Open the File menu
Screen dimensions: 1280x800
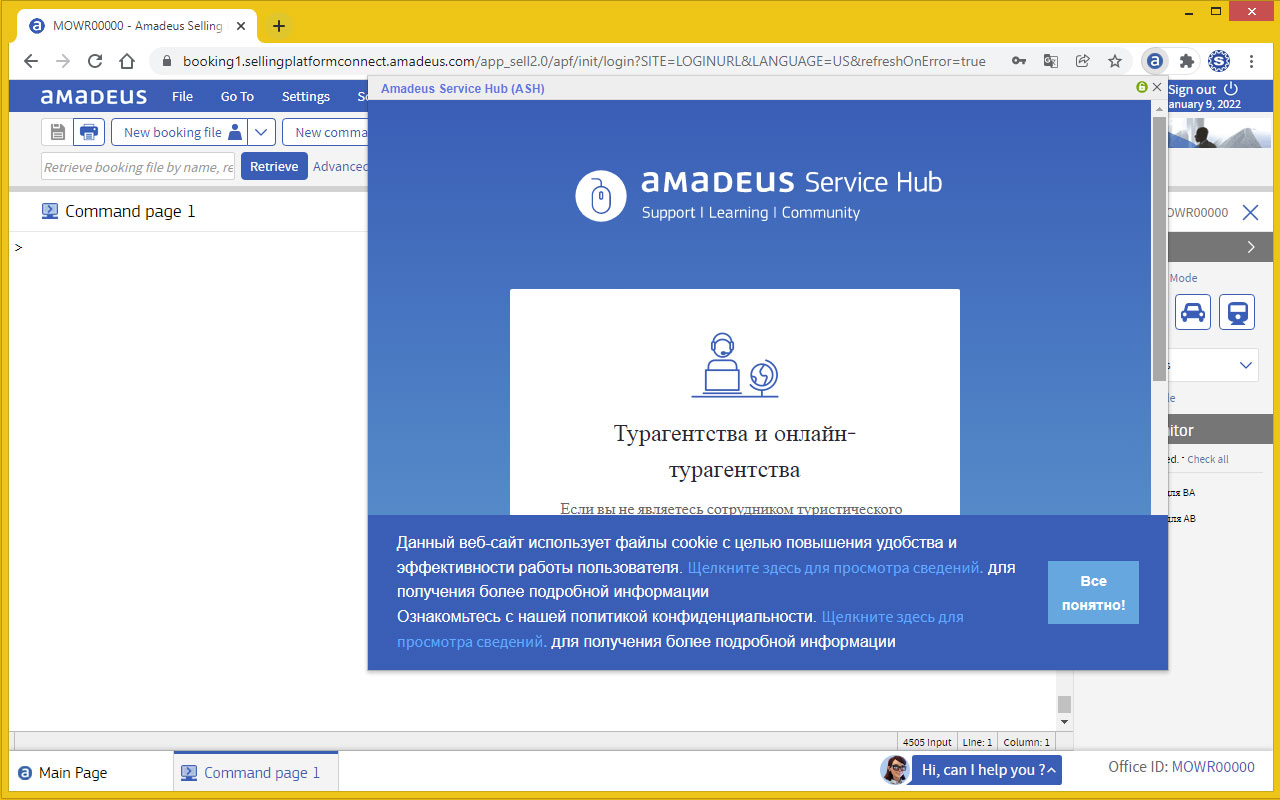[182, 97]
